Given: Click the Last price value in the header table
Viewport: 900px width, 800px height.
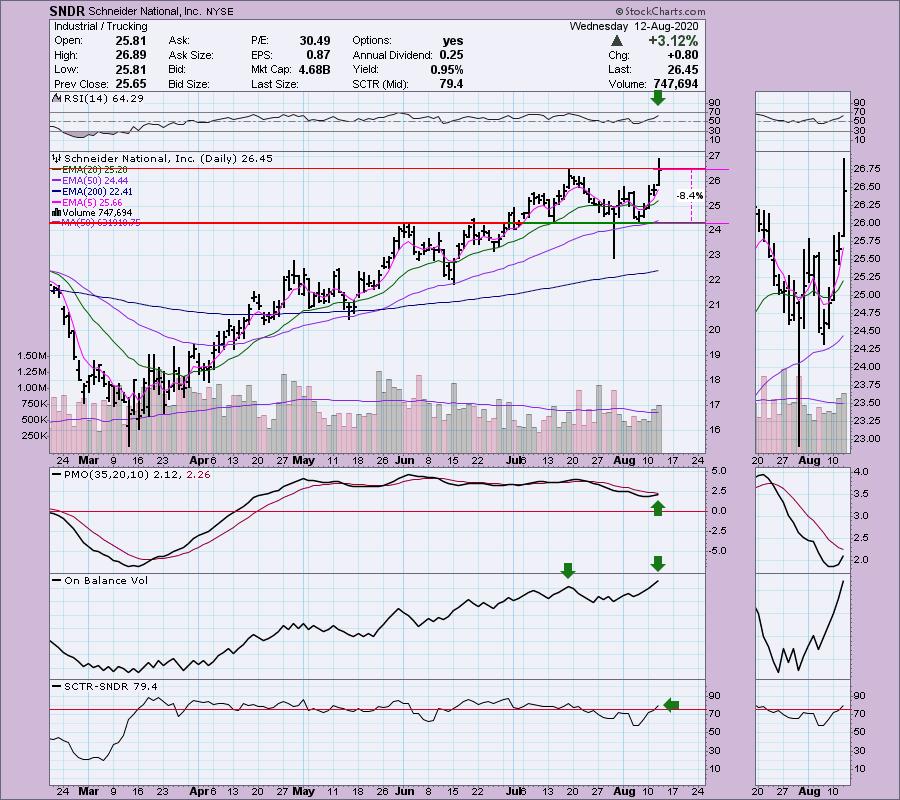Looking at the screenshot, I should [x=682, y=69].
